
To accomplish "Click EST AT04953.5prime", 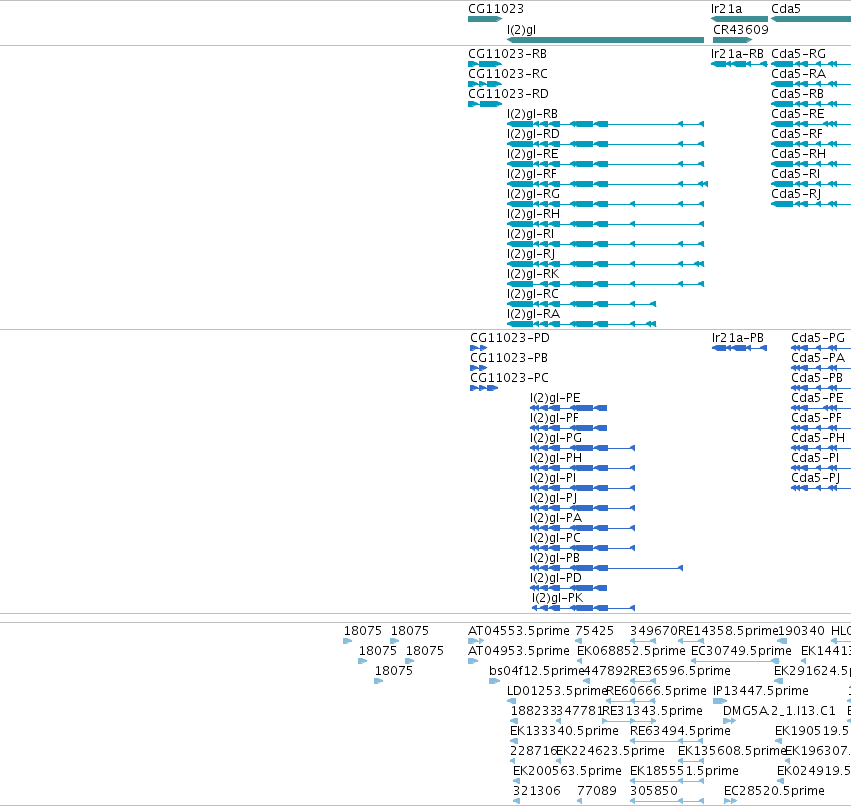I will click(518, 651).
